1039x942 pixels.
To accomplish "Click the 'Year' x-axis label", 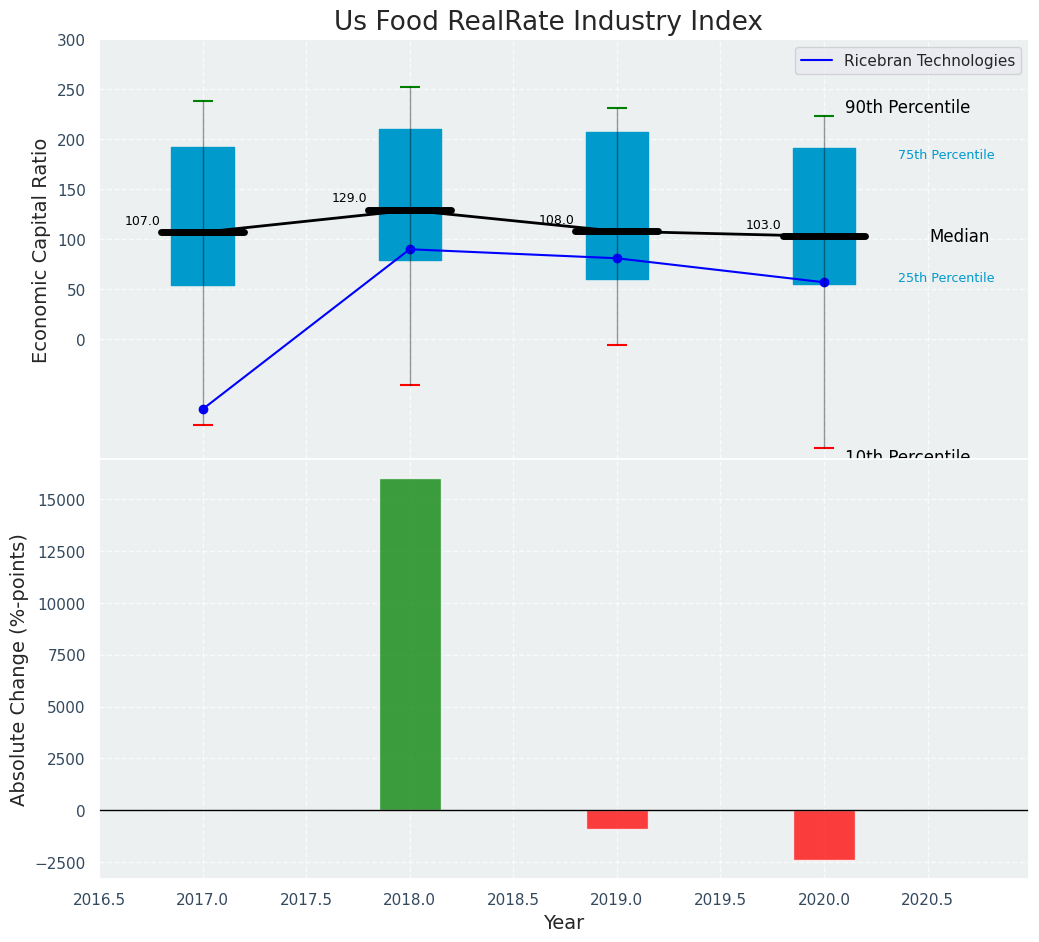I will coord(564,922).
